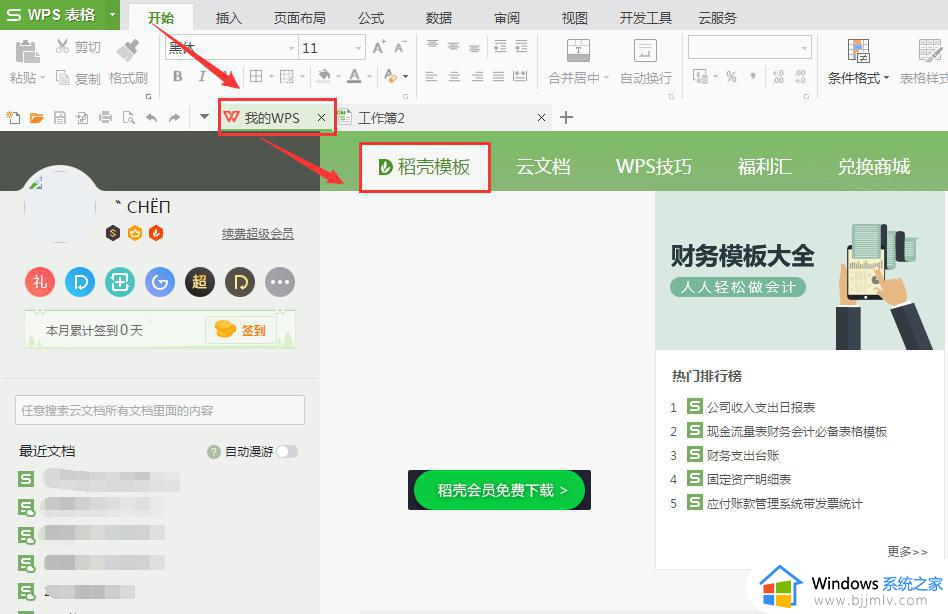Switch to the 页面布局 ribbon tab
The image size is (948, 614).
coord(300,18)
